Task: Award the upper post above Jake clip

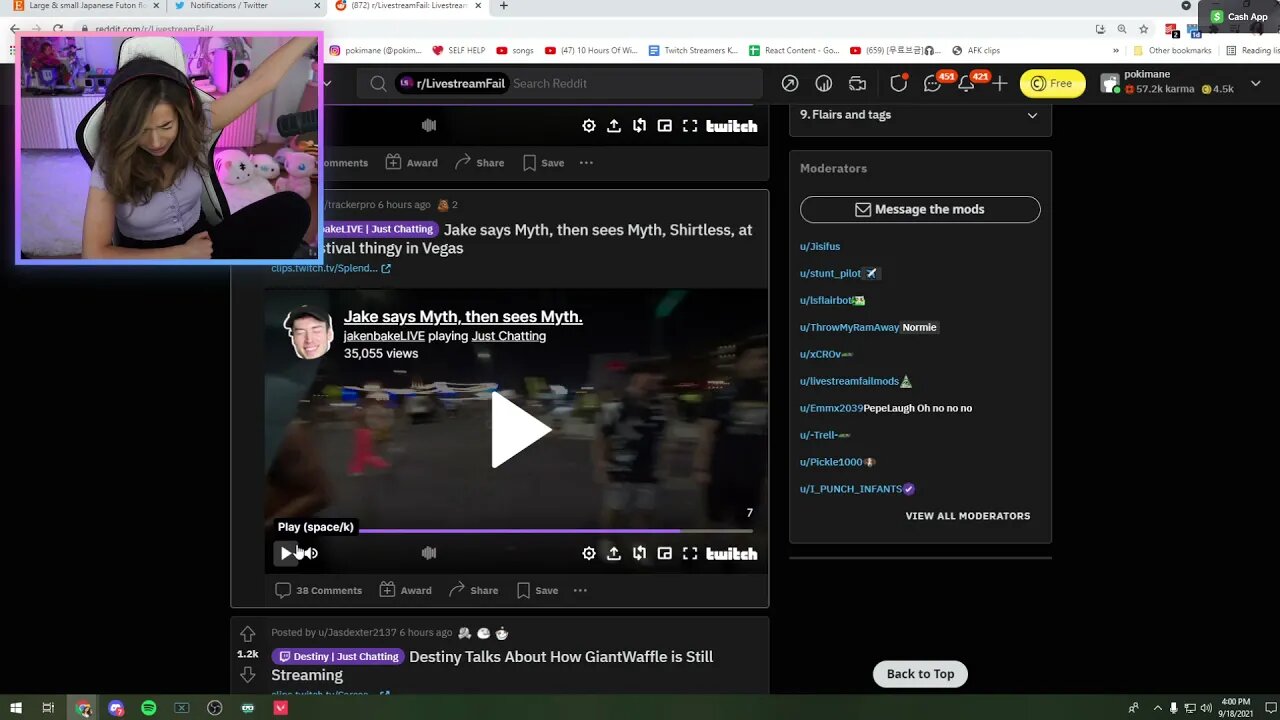Action: [x=412, y=163]
